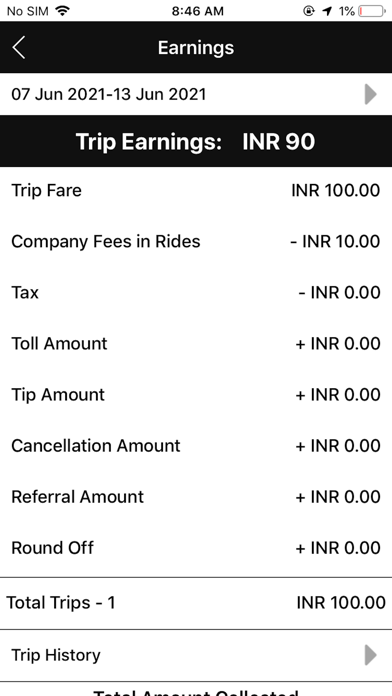392x696 pixels.
Task: Tap the rotation lock status icon
Action: (309, 11)
